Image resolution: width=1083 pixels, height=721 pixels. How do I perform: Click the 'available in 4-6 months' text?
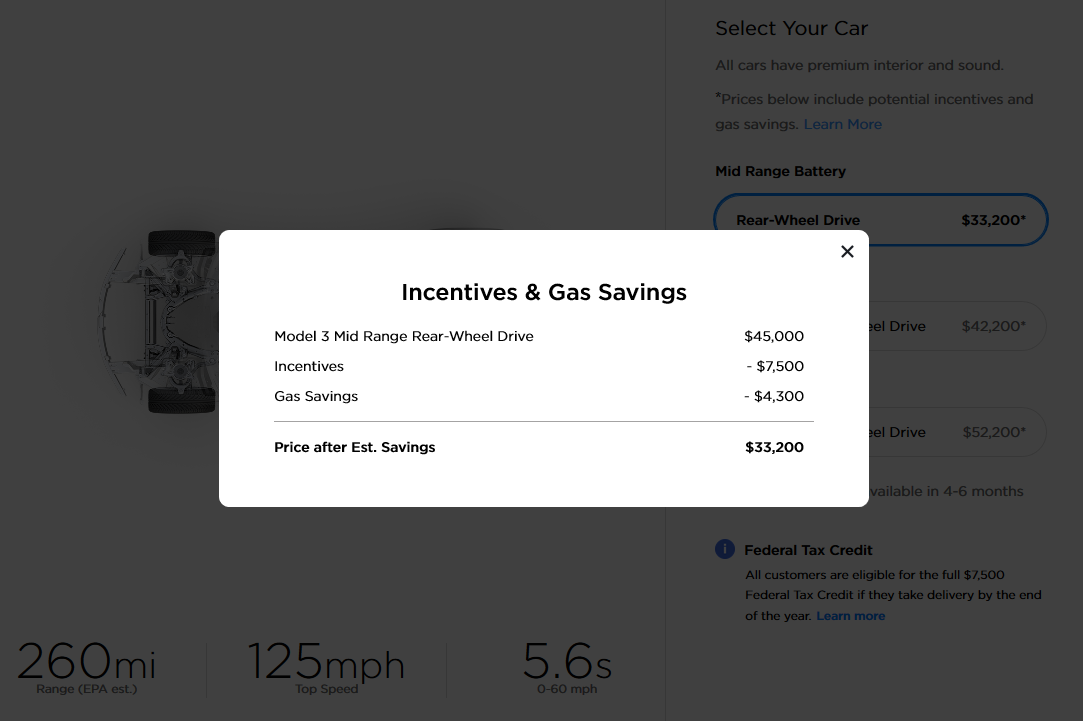[x=946, y=491]
